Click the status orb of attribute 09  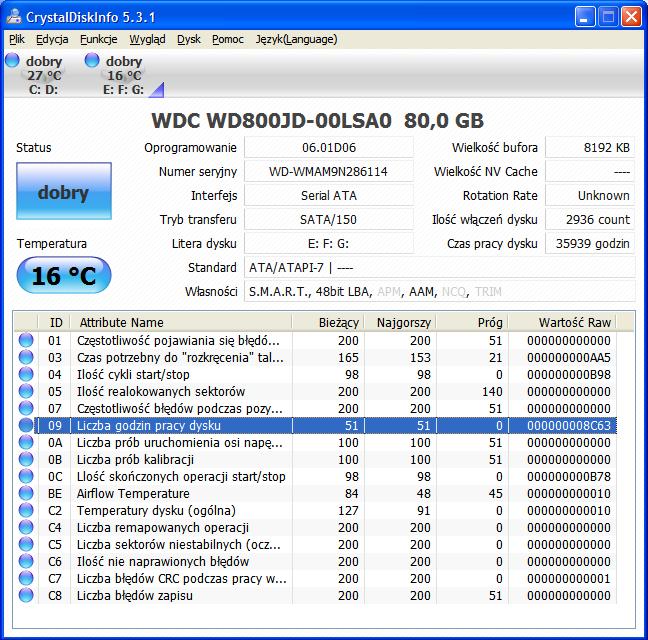coord(26,425)
